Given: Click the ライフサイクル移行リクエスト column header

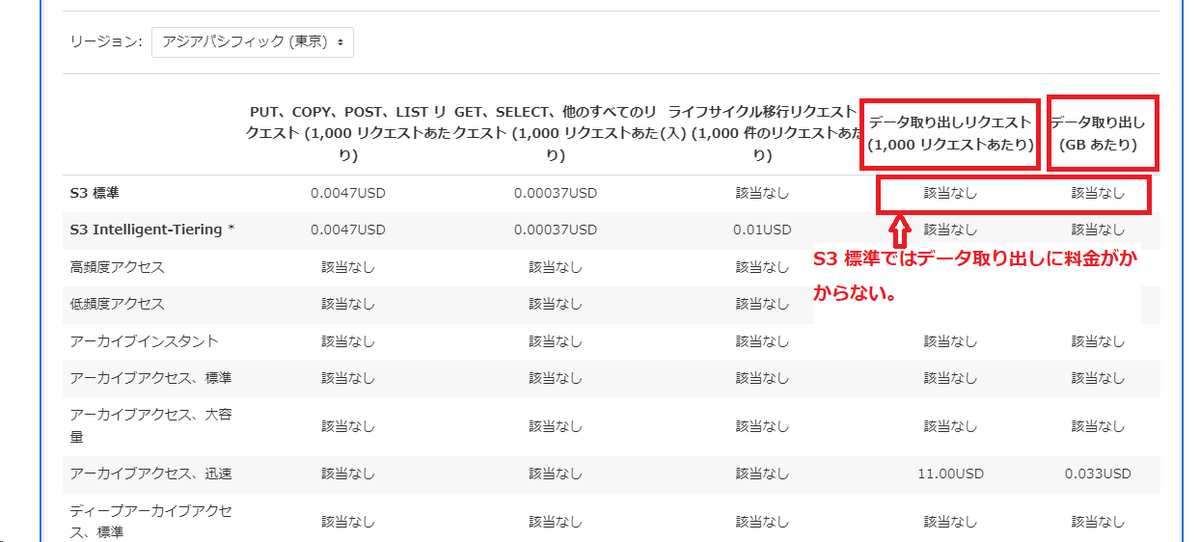Looking at the screenshot, I should 762,133.
